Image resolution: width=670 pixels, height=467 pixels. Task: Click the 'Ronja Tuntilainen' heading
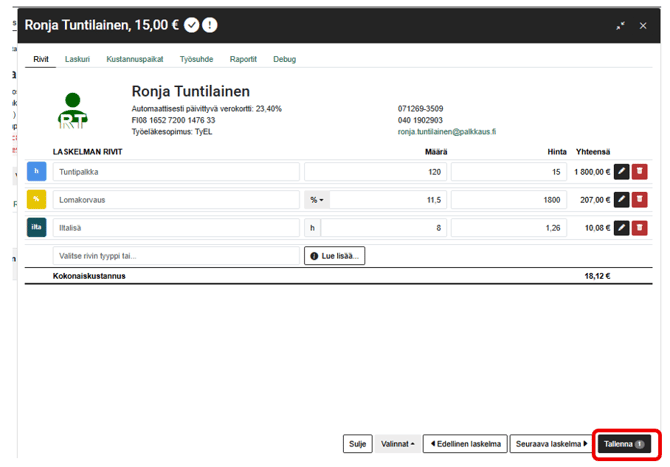click(191, 91)
